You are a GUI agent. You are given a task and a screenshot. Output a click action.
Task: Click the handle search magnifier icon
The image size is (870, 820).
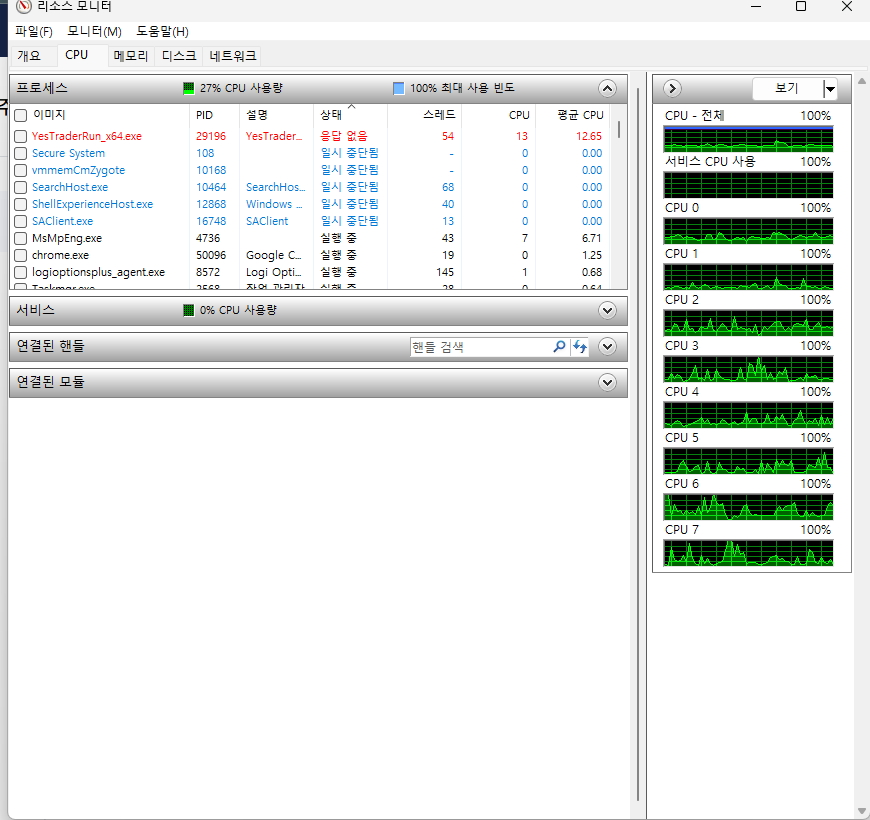(x=559, y=347)
